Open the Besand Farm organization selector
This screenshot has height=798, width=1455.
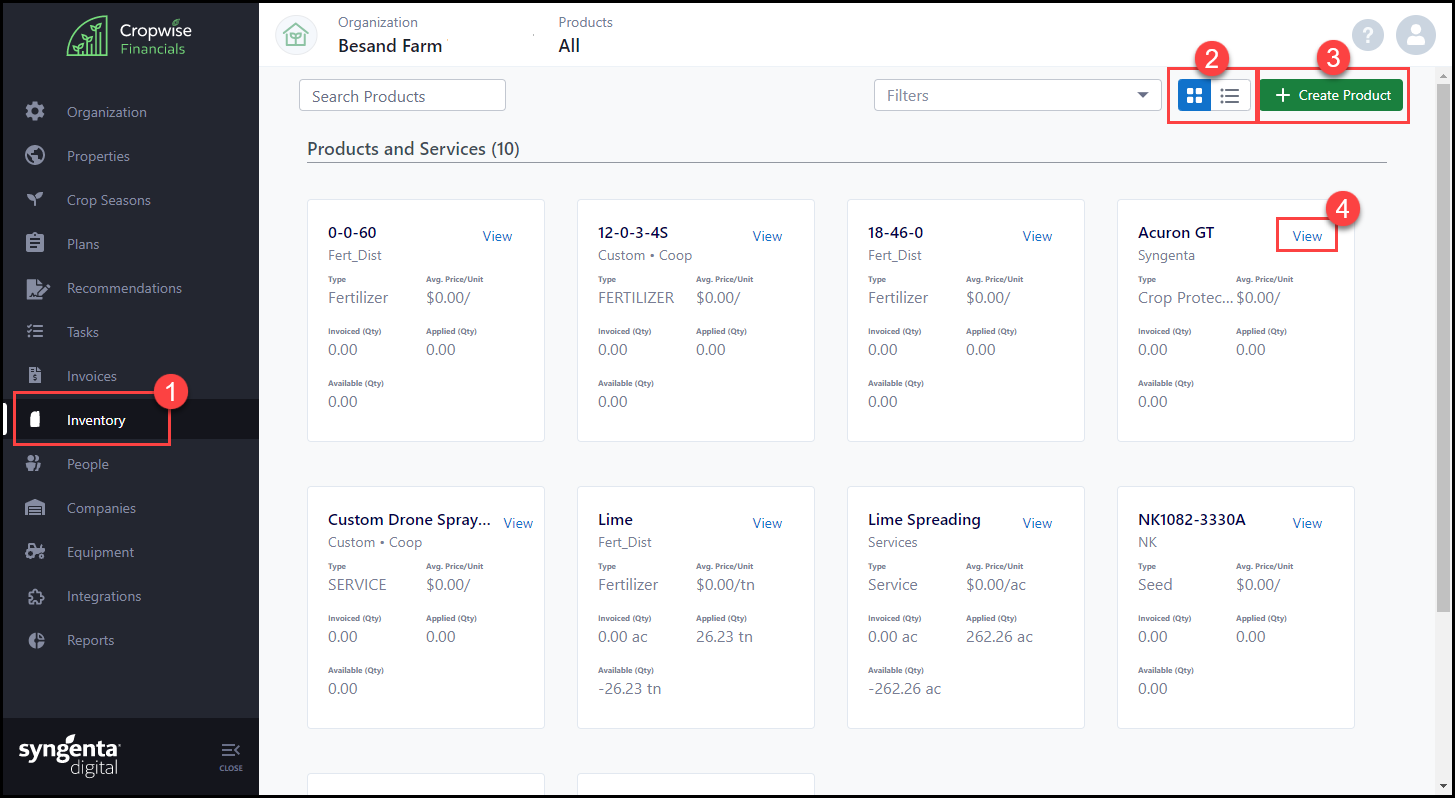390,36
